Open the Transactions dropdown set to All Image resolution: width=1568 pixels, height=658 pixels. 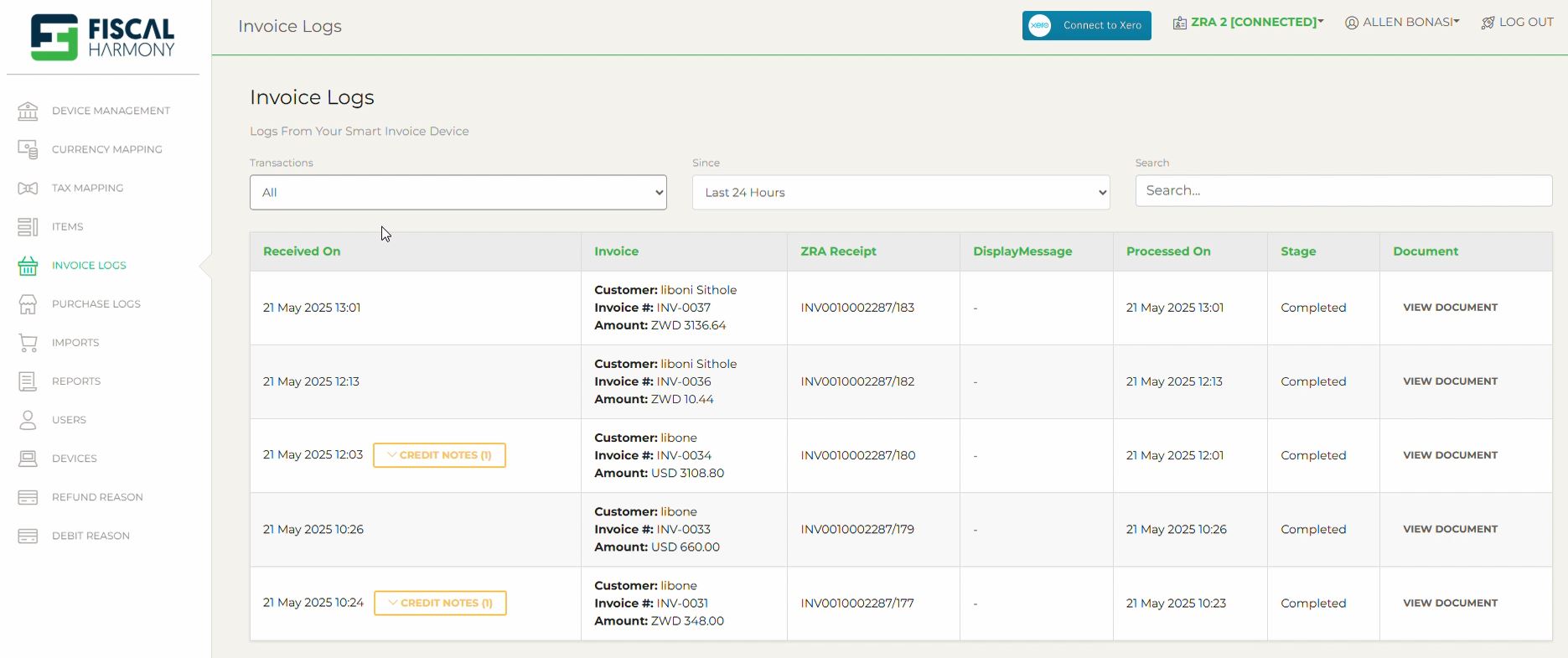pos(458,192)
